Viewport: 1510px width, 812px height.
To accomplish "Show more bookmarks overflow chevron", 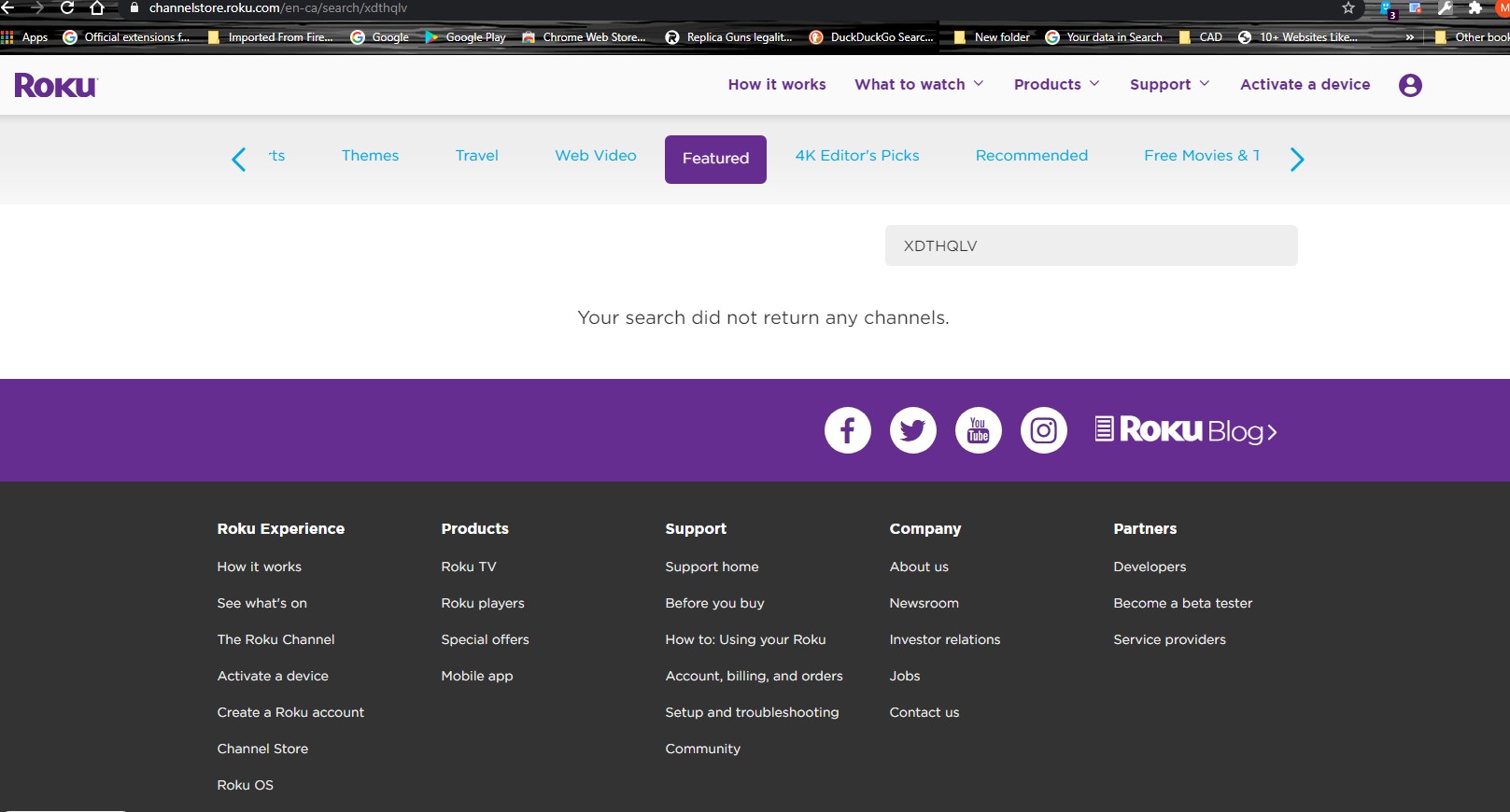I will 1409,37.
